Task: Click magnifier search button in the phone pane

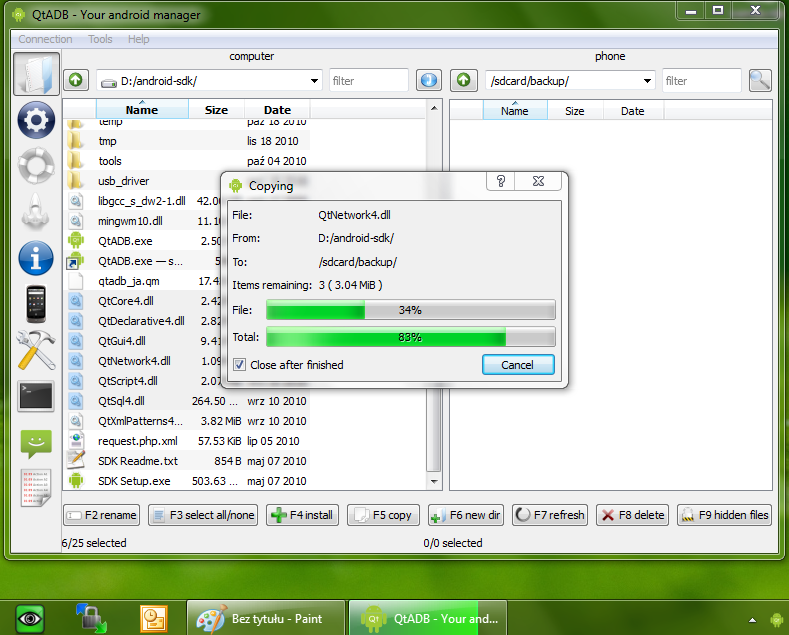Action: (x=760, y=80)
